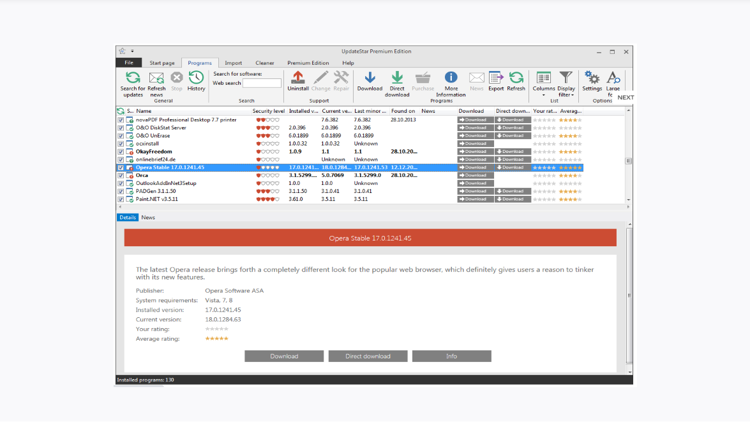Click the Web search input field
The height and width of the screenshot is (422, 750).
pos(262,83)
